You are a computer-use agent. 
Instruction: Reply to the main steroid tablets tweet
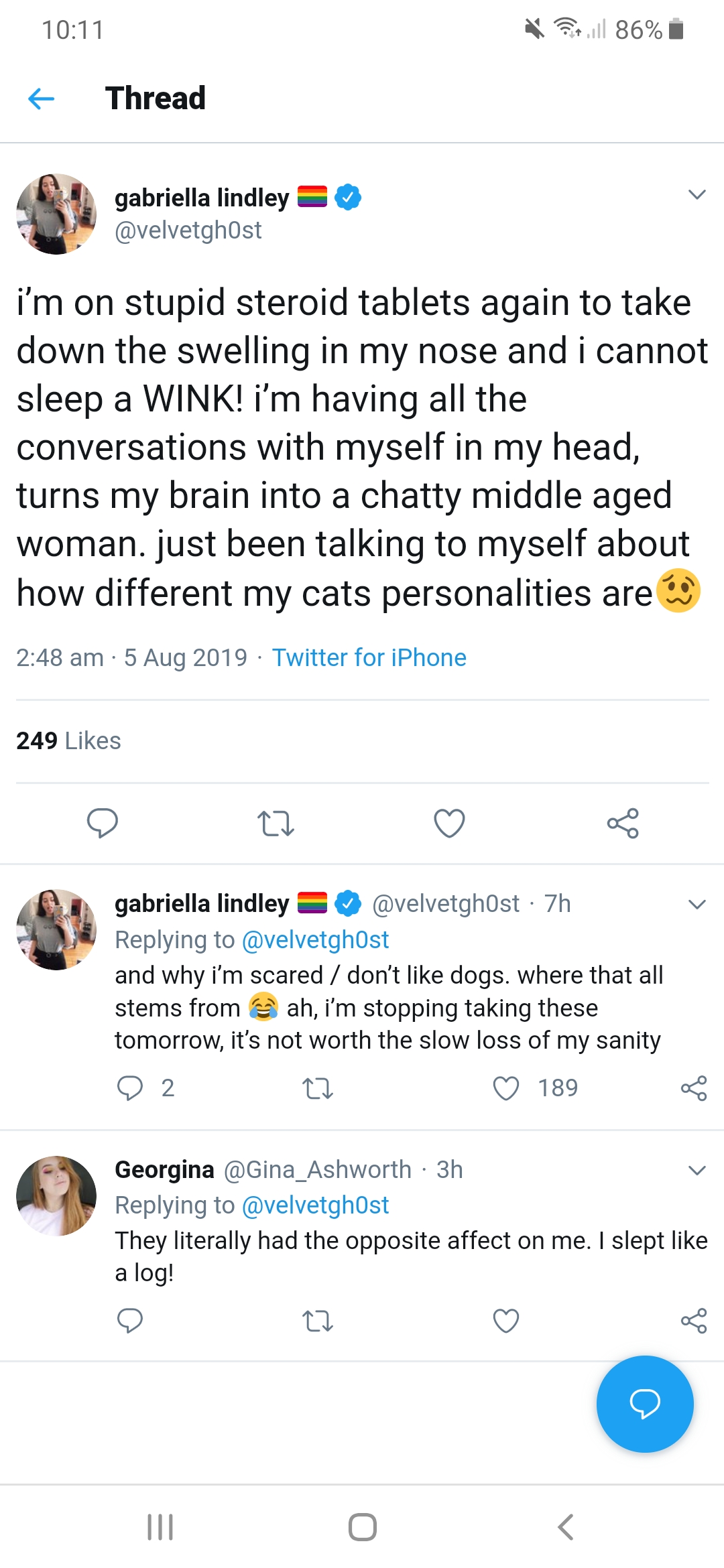(103, 823)
